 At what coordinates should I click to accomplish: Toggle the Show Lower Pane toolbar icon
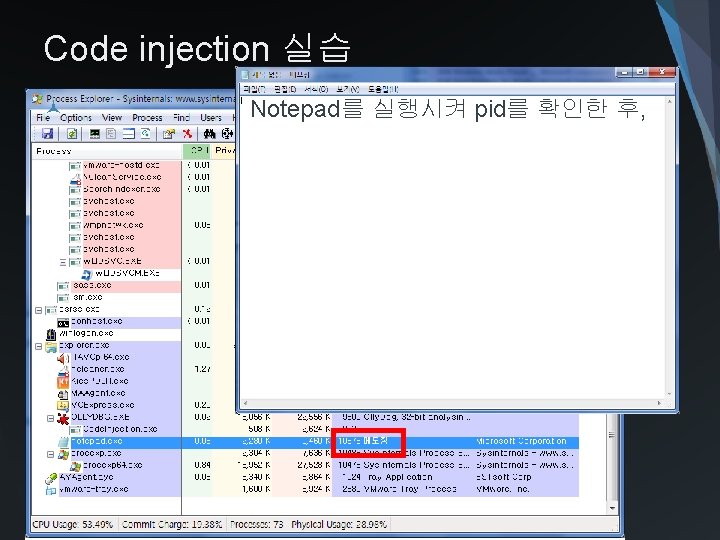pyautogui.click(x=129, y=134)
